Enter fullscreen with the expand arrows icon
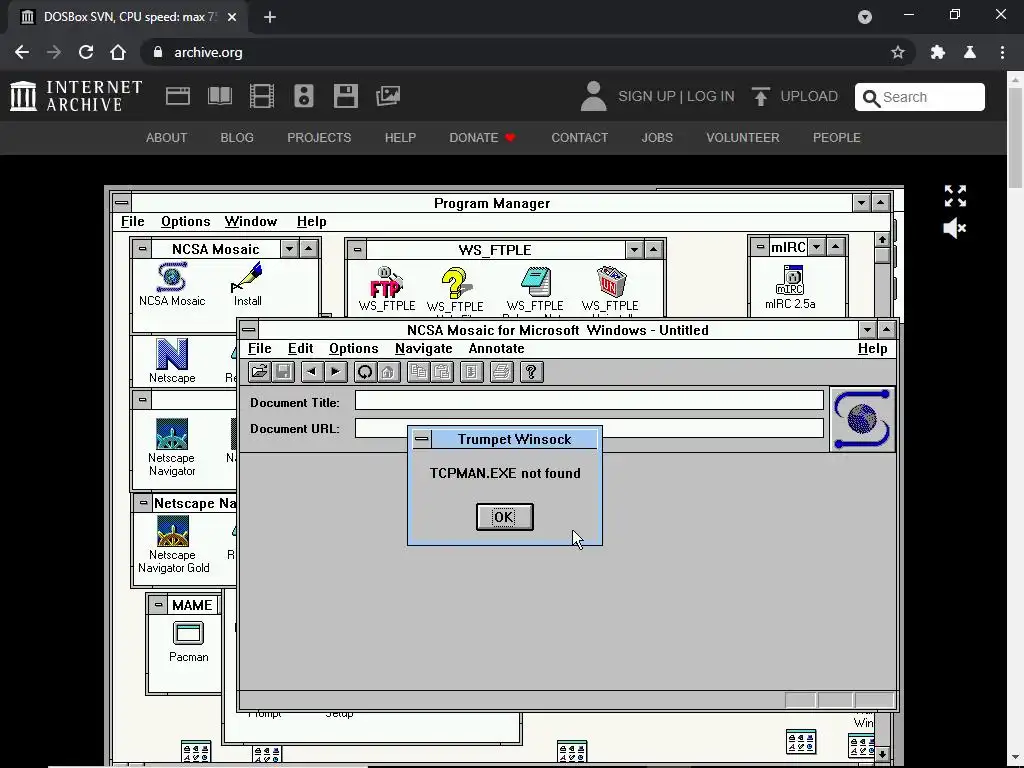The height and width of the screenshot is (768, 1024). pyautogui.click(x=955, y=196)
